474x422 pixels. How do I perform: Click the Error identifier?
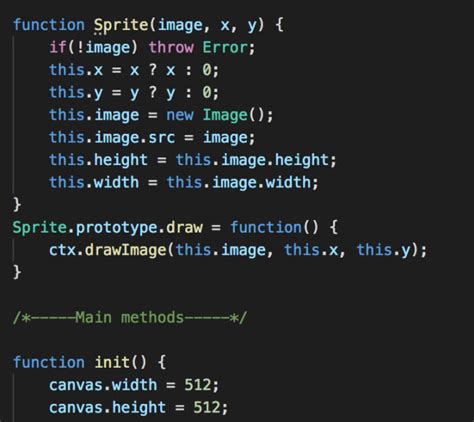coord(225,47)
